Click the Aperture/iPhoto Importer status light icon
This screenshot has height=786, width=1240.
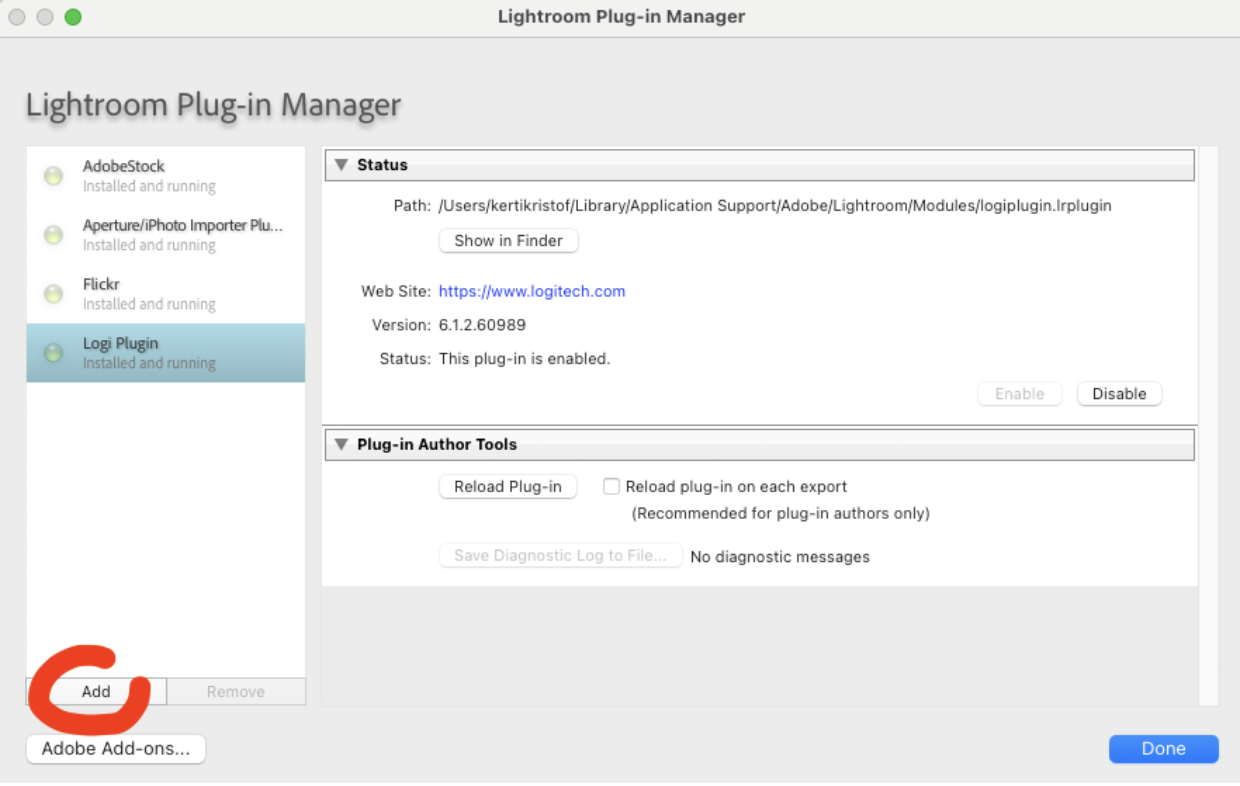(x=54, y=235)
